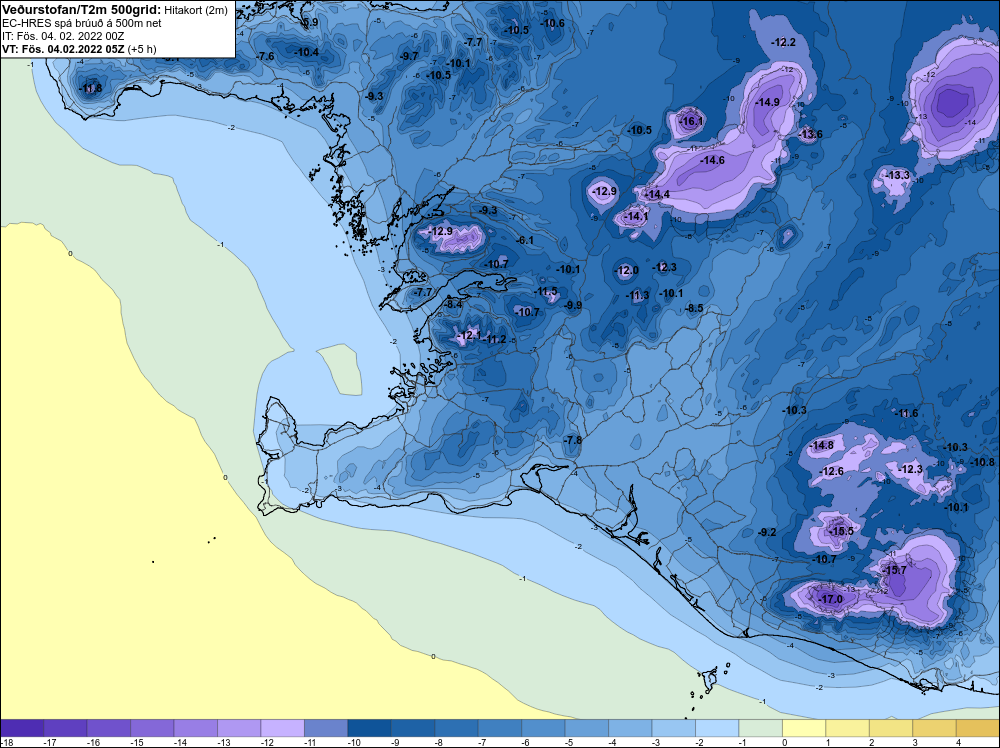
Task: Click the -11.5 temperature label
Action: pyautogui.click(x=546, y=291)
